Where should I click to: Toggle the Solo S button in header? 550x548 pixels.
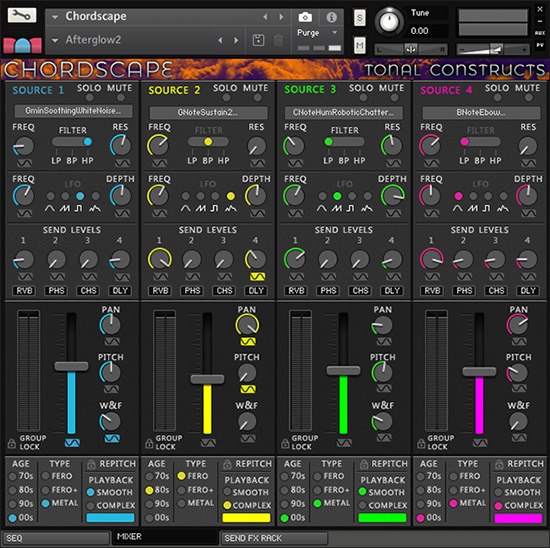[x=360, y=18]
